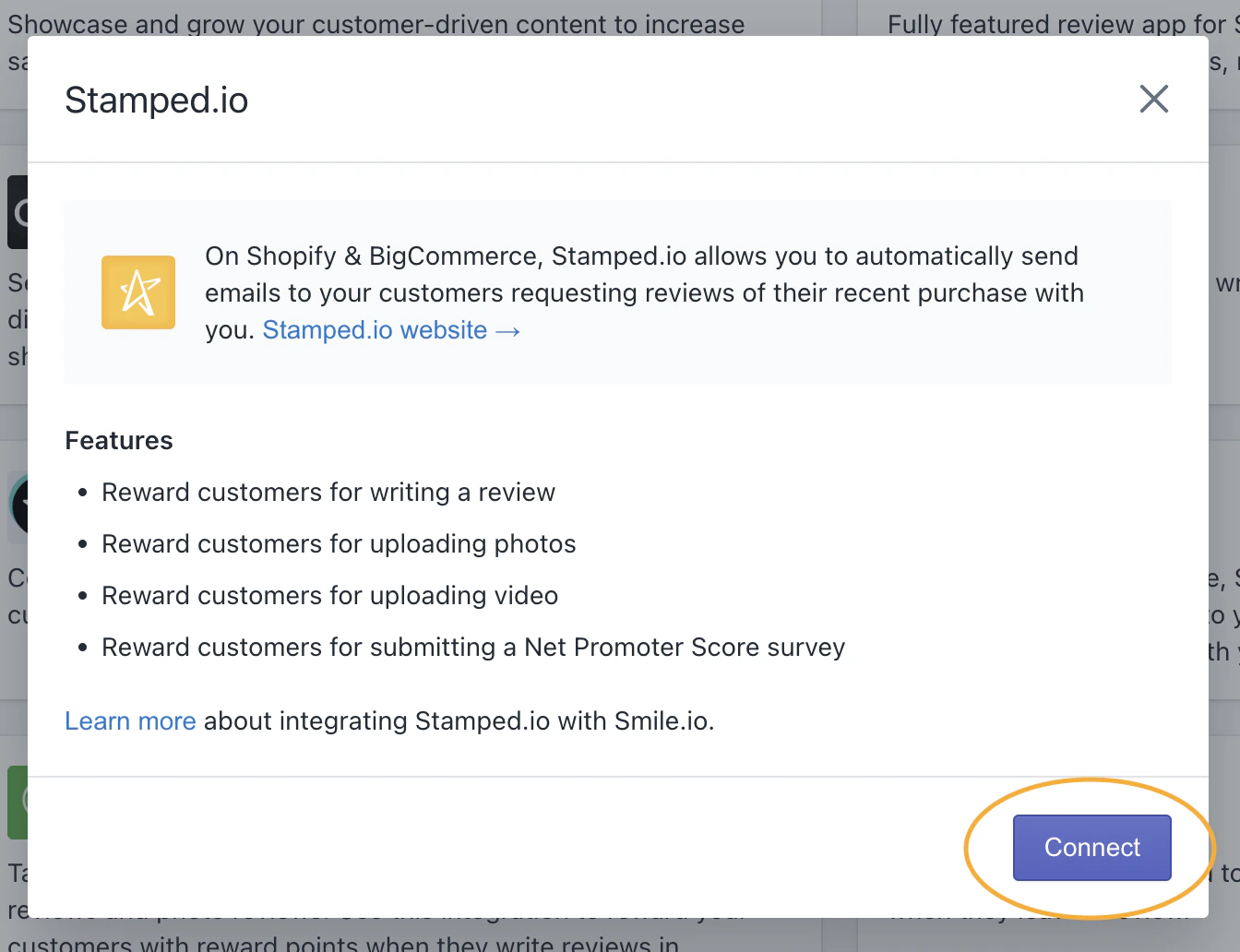Click the background Showcase and grow text

(x=376, y=23)
